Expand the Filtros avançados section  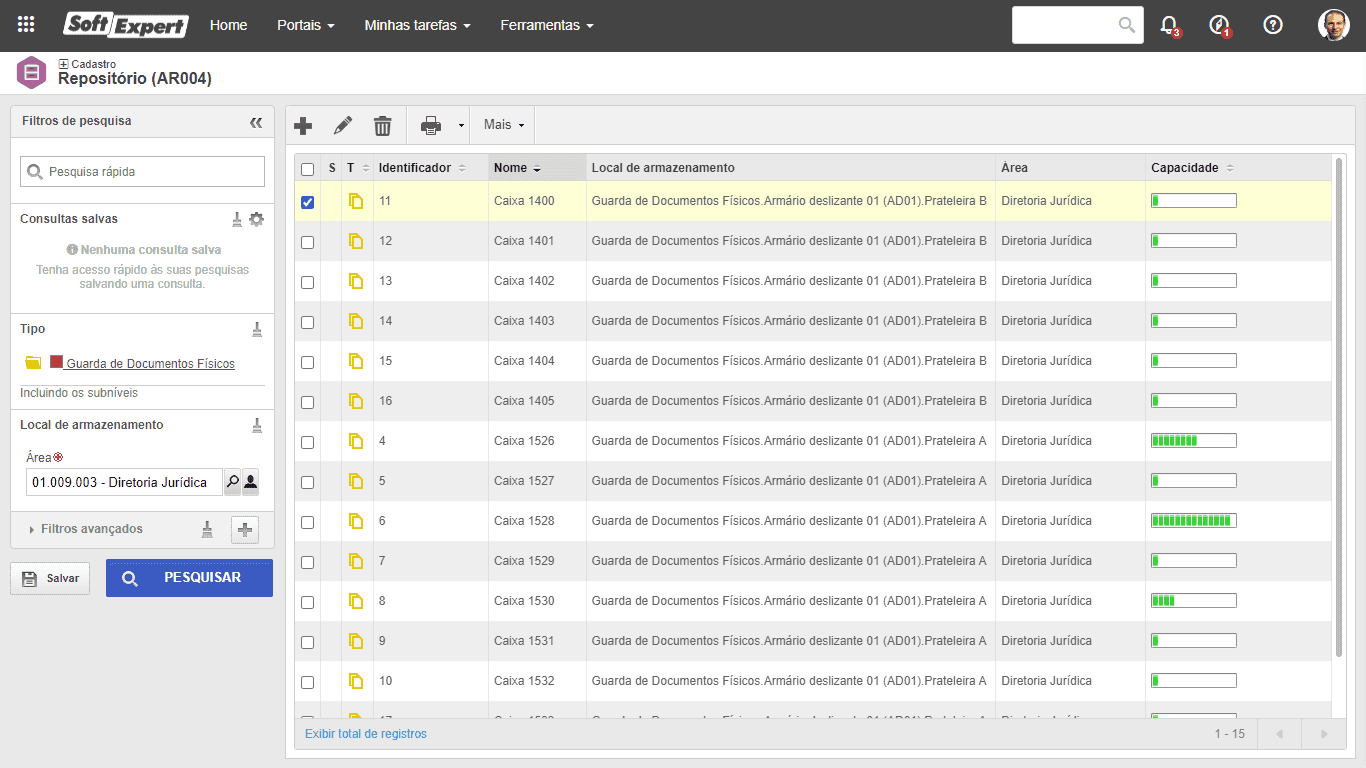86,529
